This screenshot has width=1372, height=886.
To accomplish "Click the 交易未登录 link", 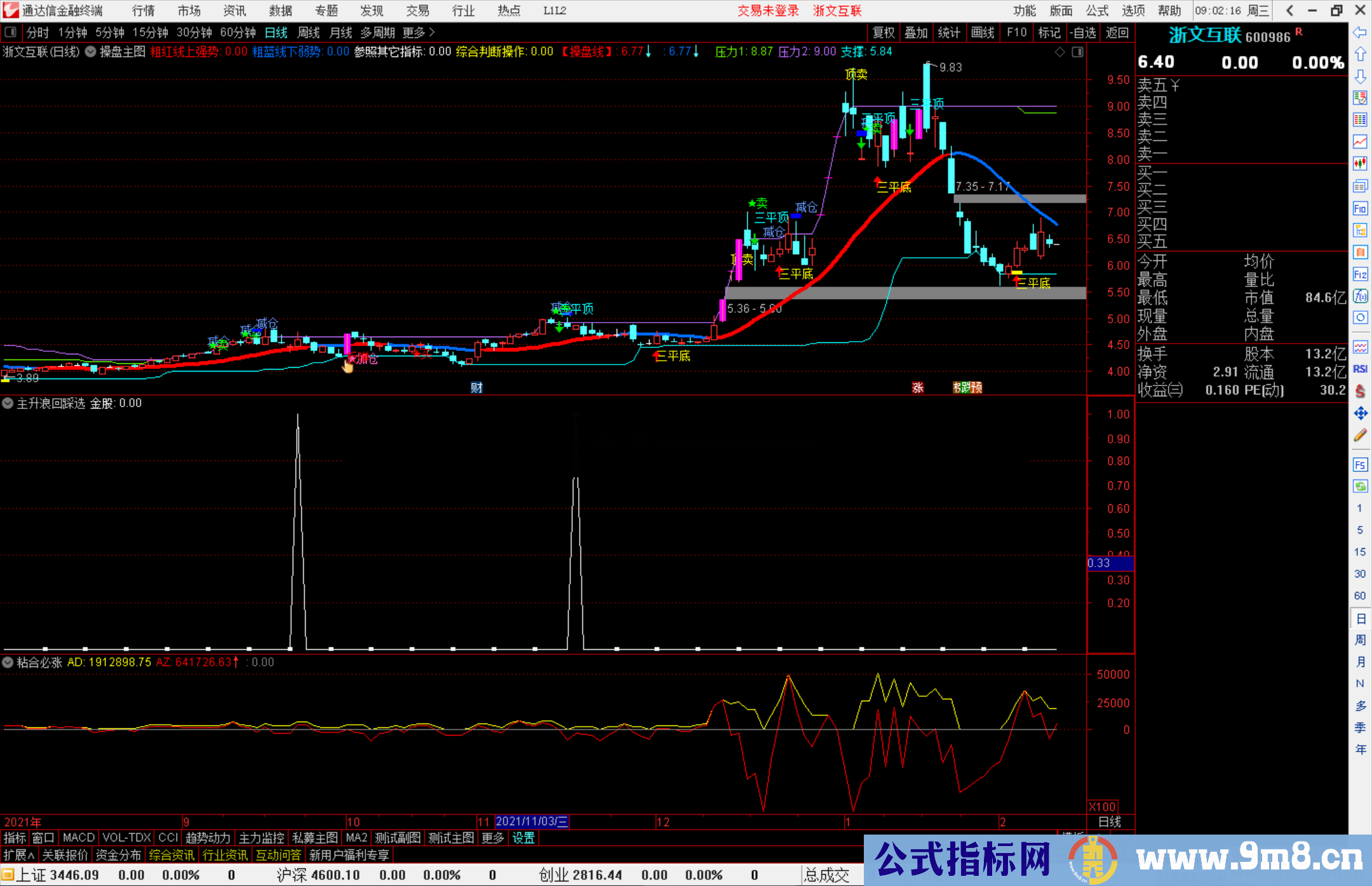I will point(767,11).
